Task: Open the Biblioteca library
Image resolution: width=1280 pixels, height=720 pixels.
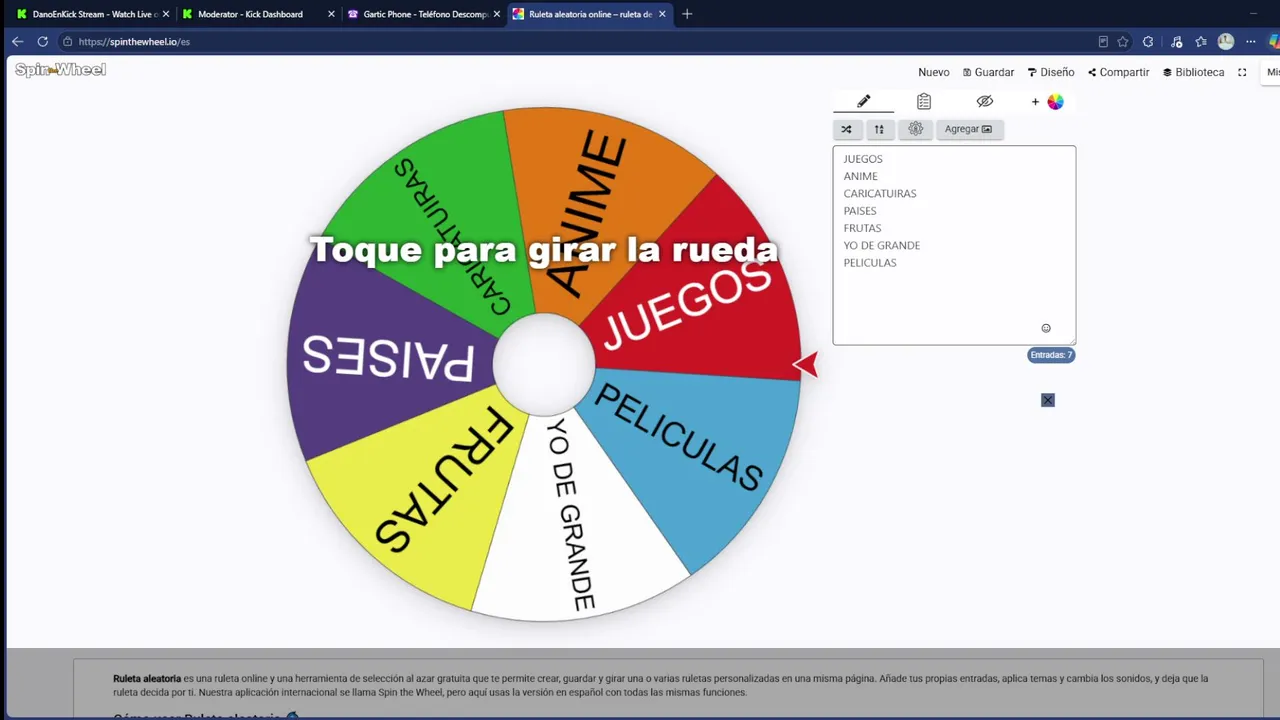Action: (x=1193, y=72)
